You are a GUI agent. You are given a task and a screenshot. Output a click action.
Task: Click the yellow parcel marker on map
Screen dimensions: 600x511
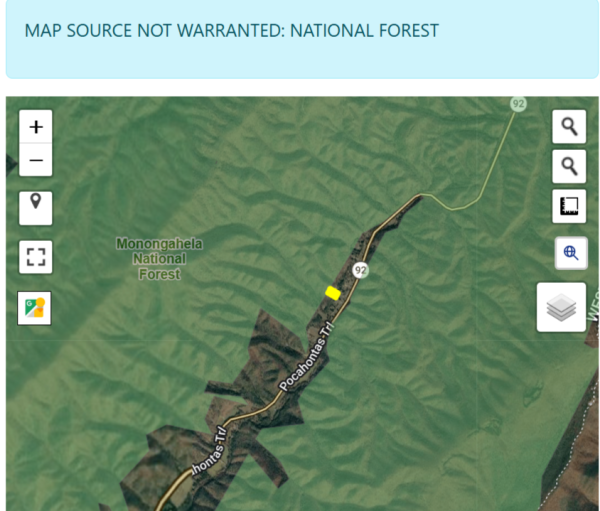333,293
